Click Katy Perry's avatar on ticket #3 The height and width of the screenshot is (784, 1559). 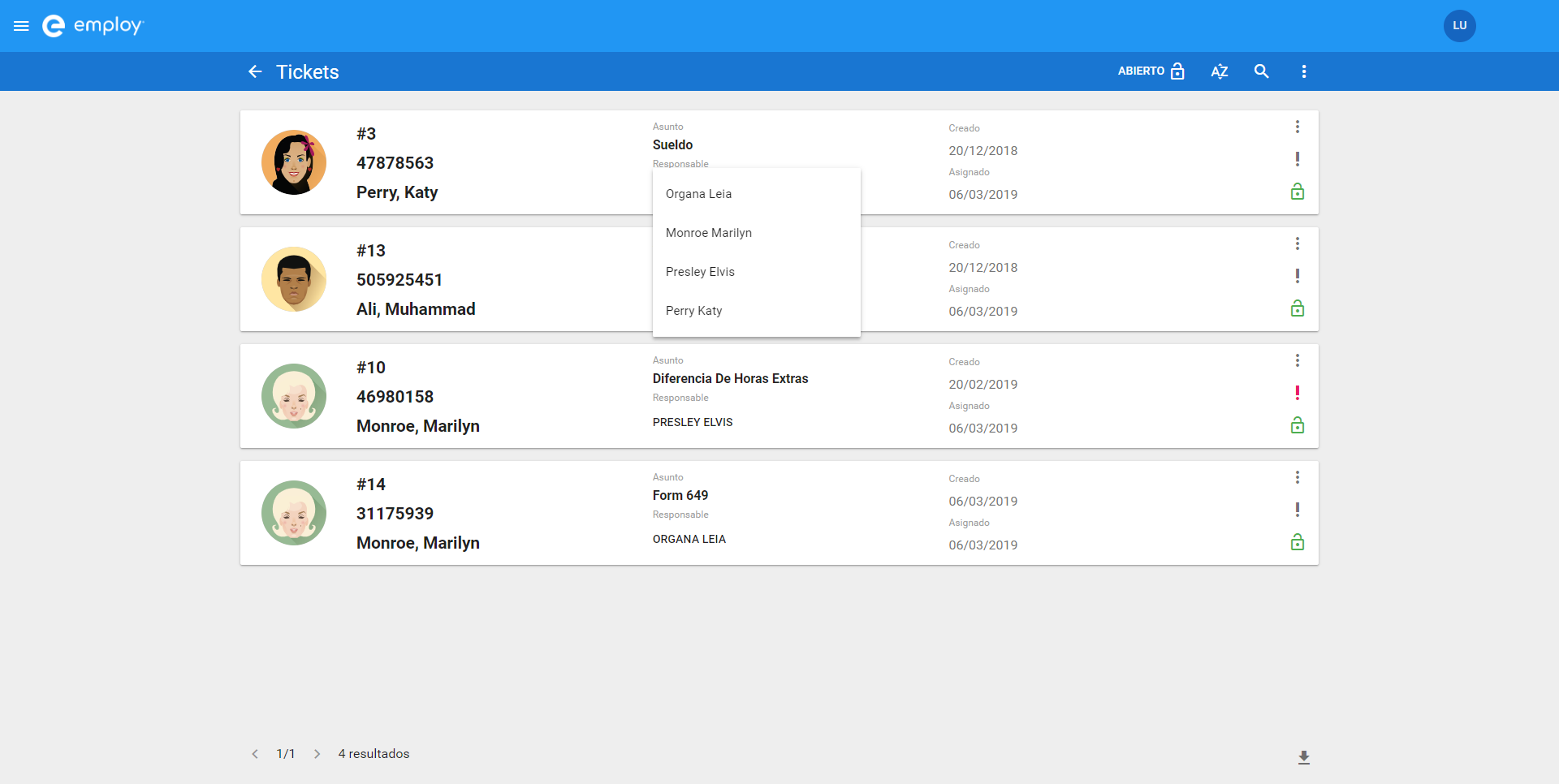(x=294, y=162)
